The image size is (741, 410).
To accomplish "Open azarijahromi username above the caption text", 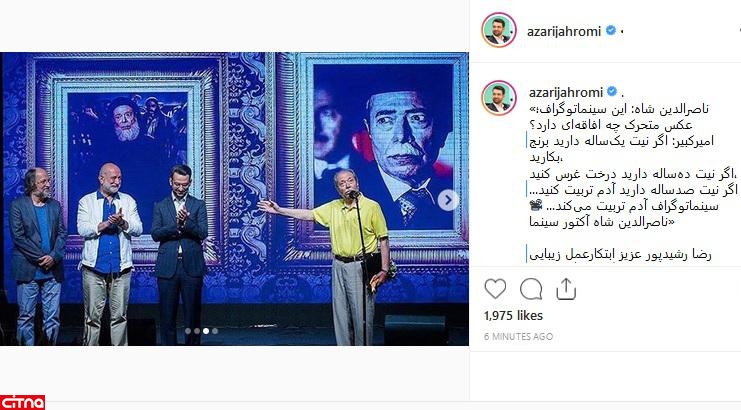I will [x=565, y=92].
